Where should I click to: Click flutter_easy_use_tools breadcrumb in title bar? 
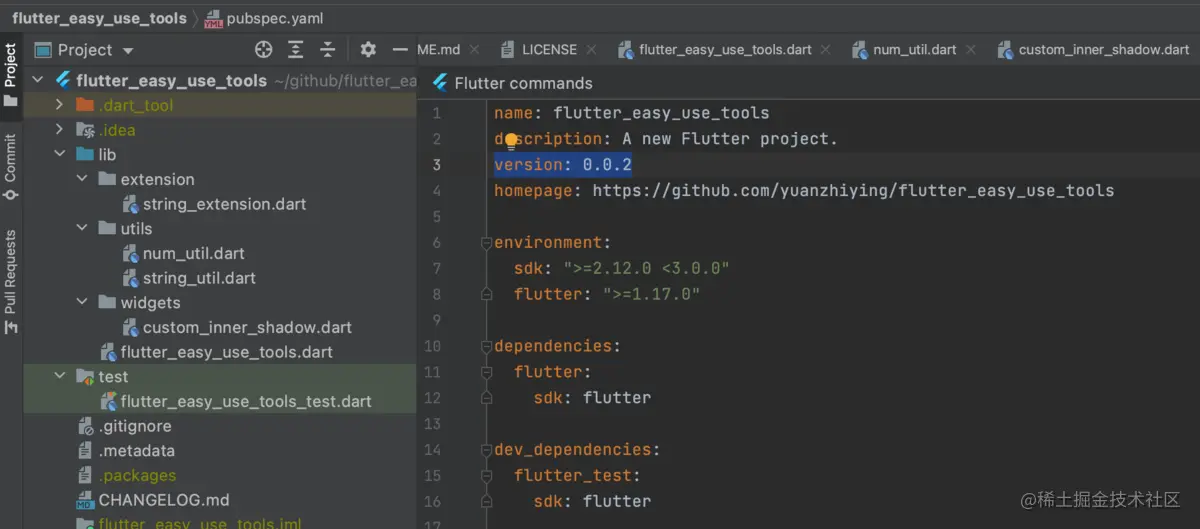(x=99, y=18)
